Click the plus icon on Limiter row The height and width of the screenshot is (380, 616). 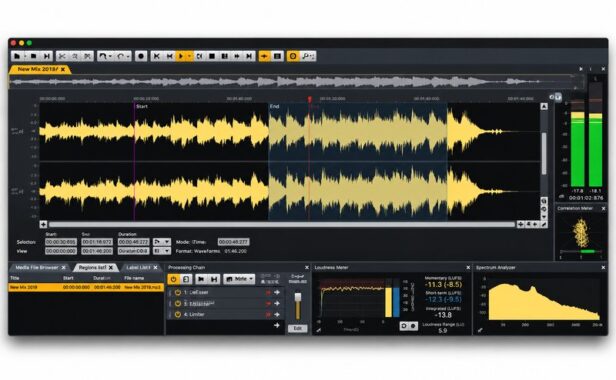pos(277,315)
